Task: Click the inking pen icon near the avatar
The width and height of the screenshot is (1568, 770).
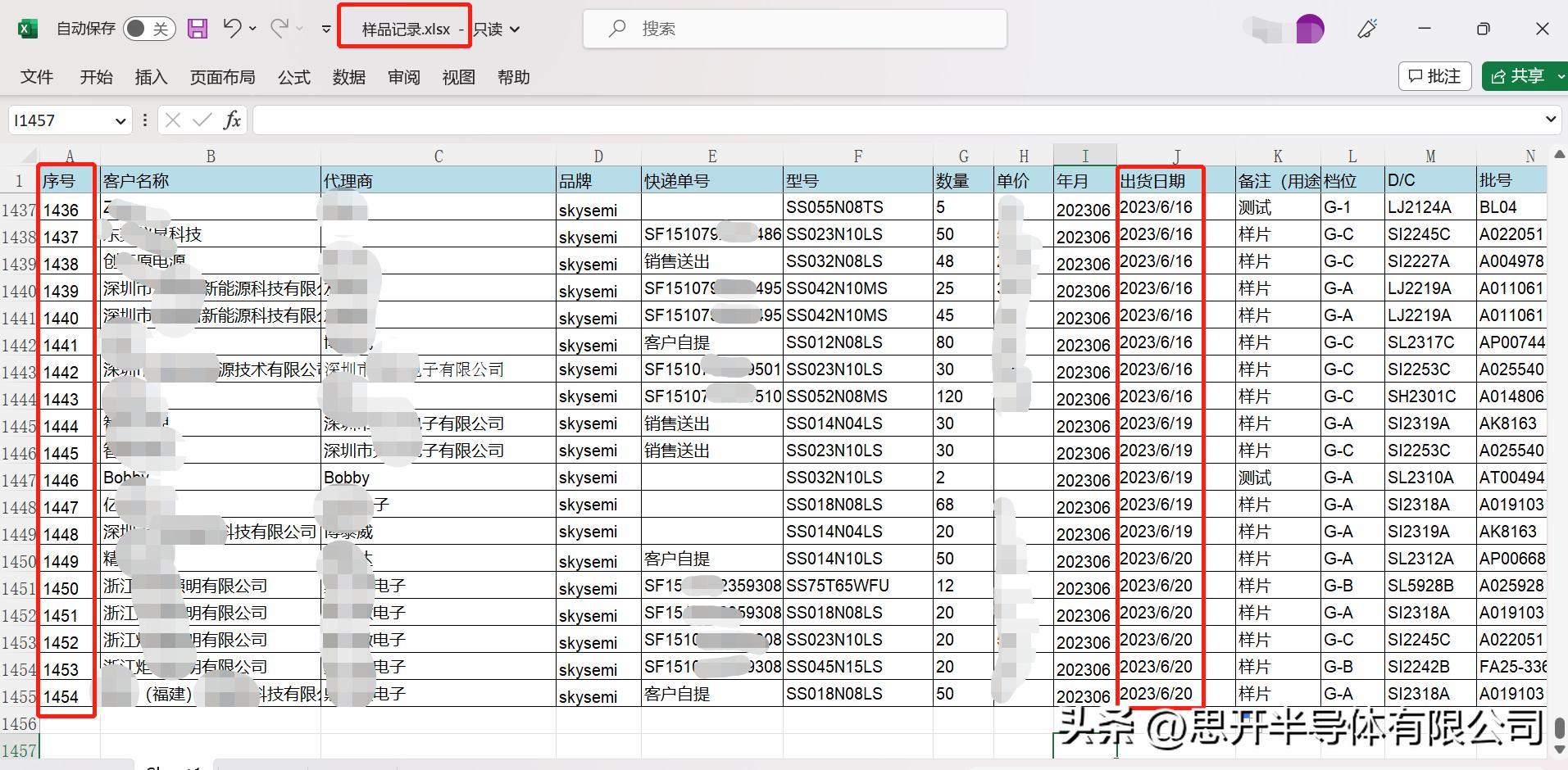Action: [x=1367, y=28]
